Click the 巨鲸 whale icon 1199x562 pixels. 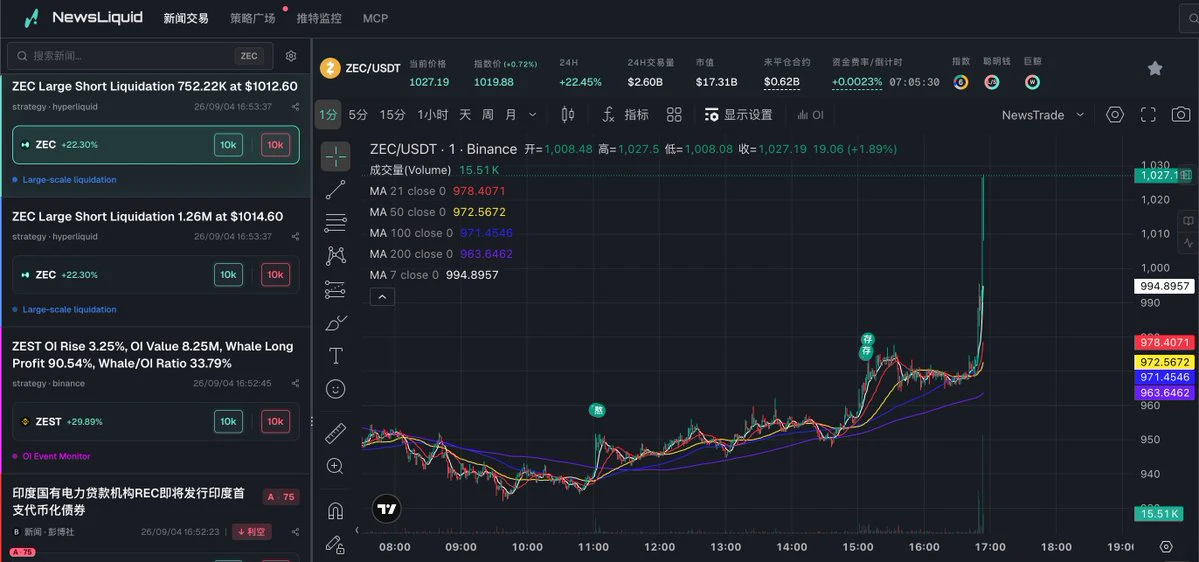pyautogui.click(x=1032, y=82)
